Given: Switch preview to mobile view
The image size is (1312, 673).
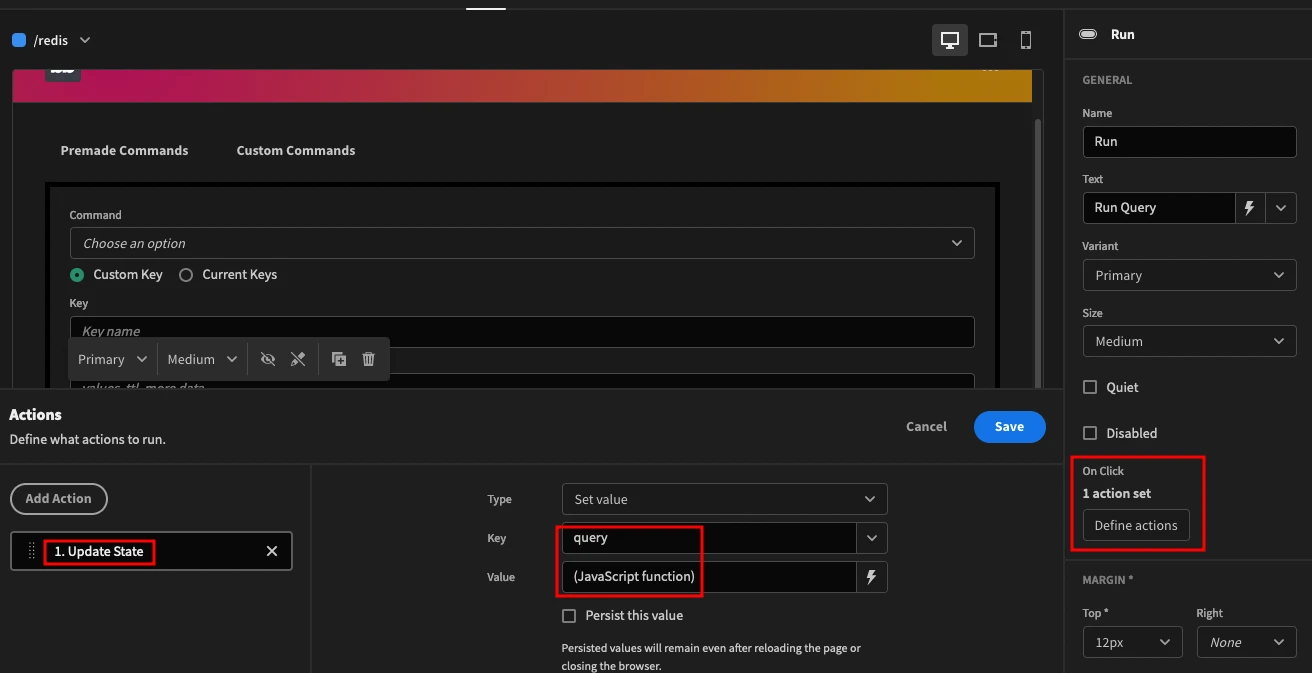Looking at the screenshot, I should point(1025,40).
